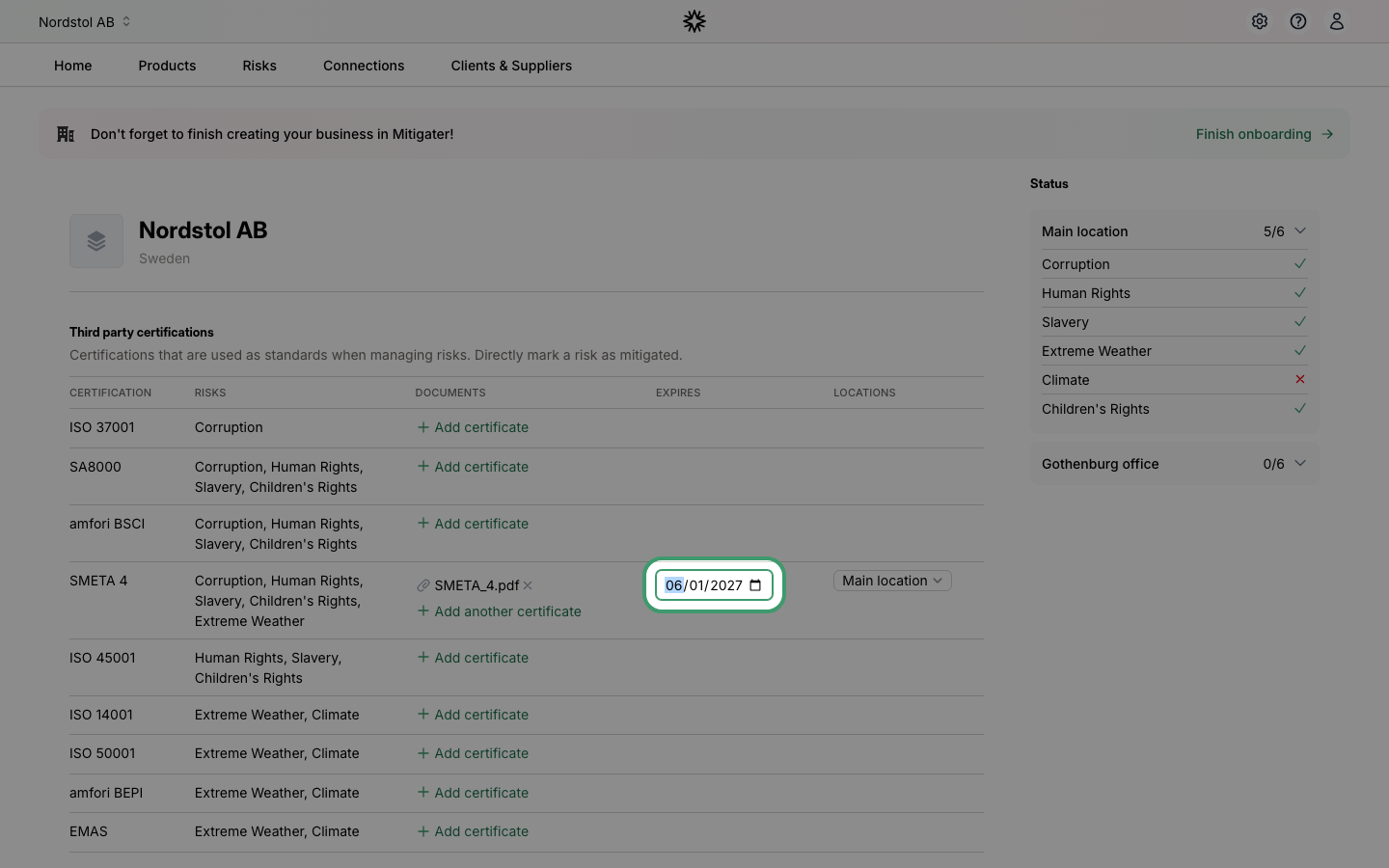Add certificate for amfori BSCI
Image resolution: width=1389 pixels, height=868 pixels.
473,524
